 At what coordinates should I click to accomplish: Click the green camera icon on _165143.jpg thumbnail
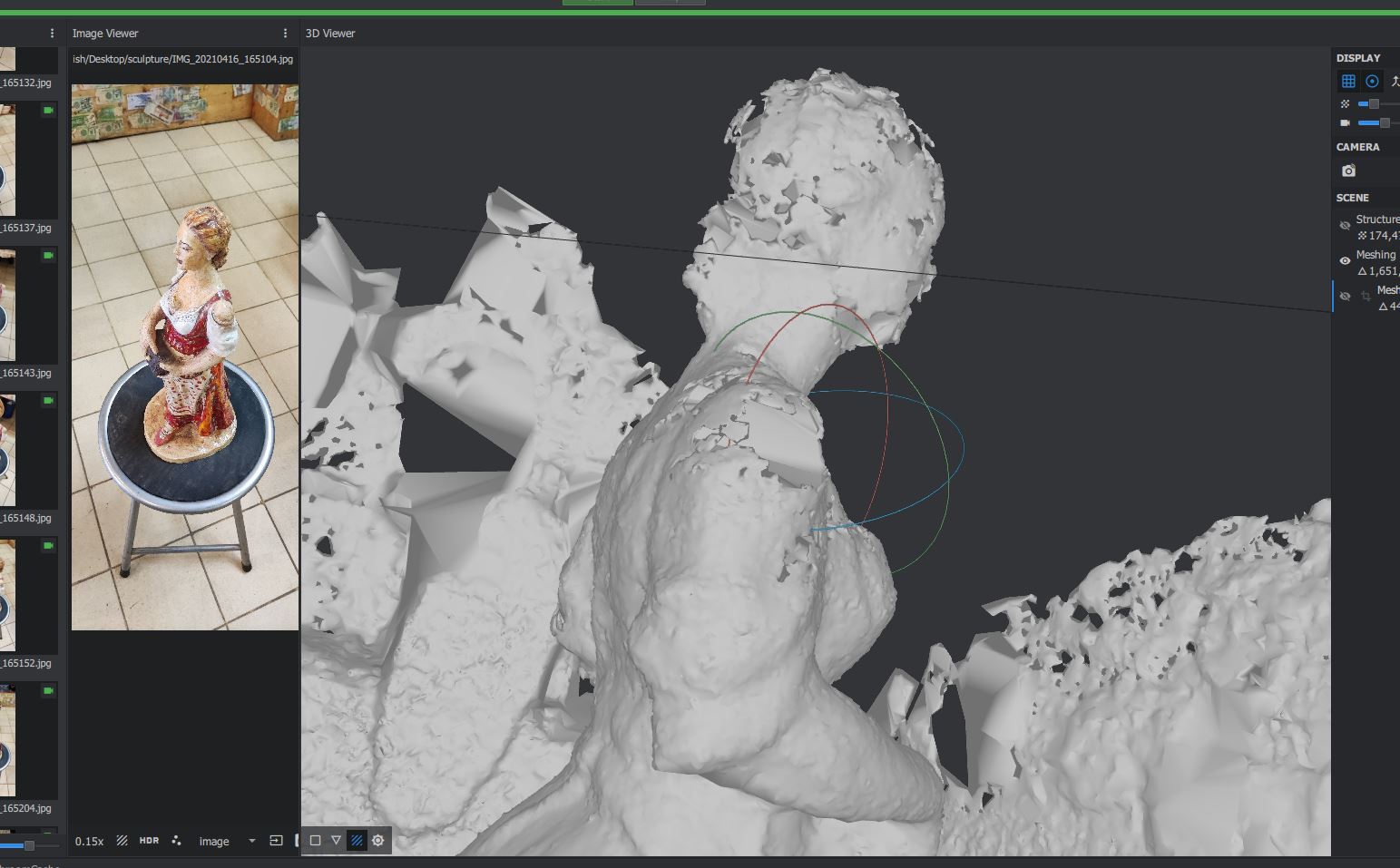tap(48, 256)
